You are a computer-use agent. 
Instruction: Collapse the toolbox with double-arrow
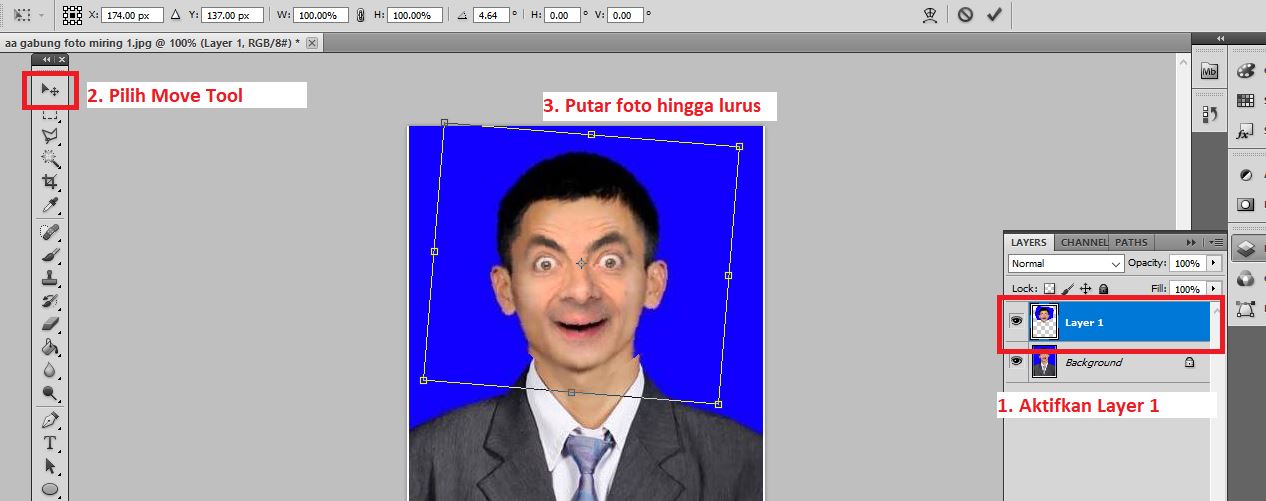click(46, 60)
